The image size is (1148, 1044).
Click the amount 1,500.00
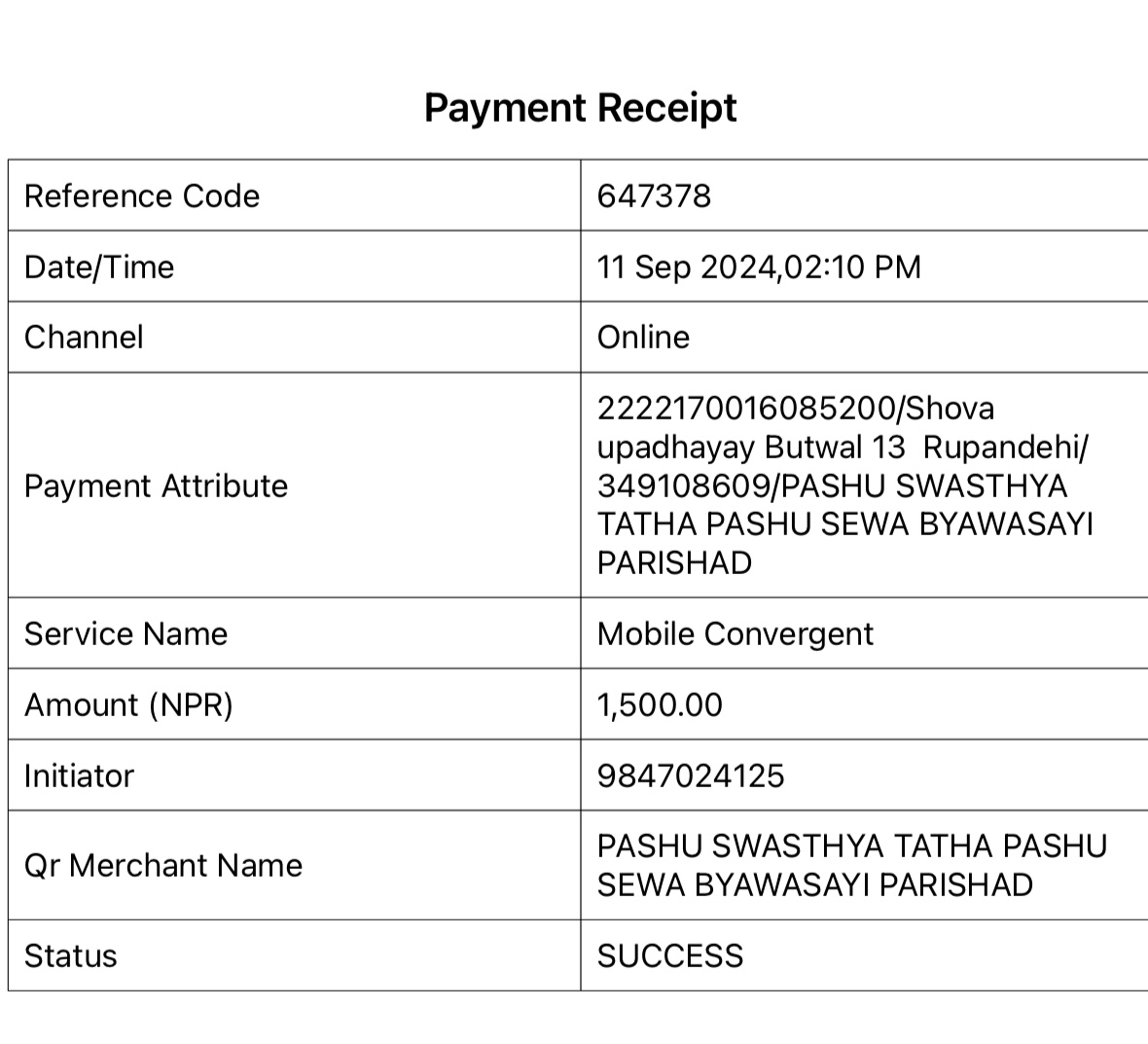[660, 705]
